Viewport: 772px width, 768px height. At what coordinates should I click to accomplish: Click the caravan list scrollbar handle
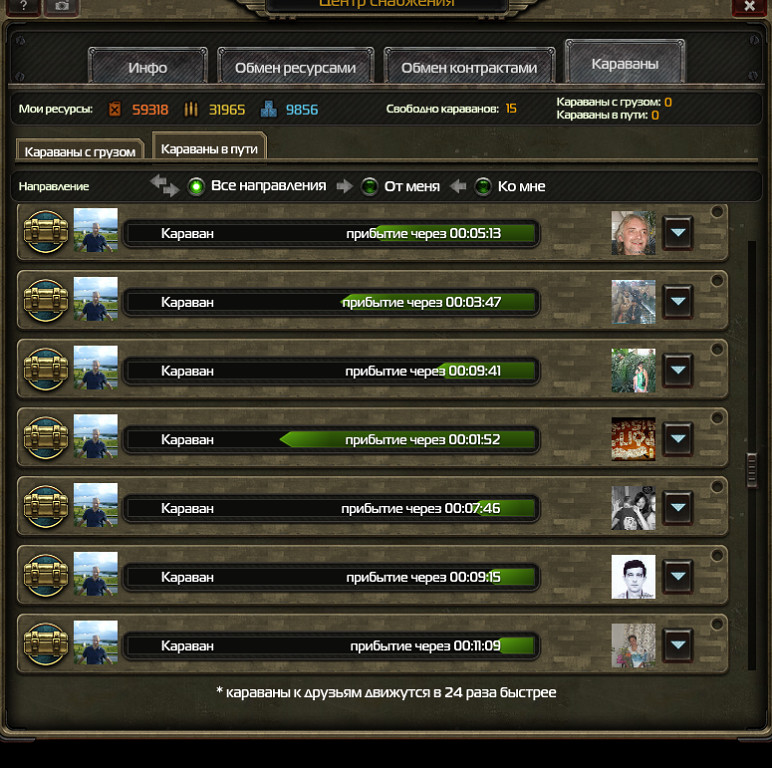pos(751,470)
